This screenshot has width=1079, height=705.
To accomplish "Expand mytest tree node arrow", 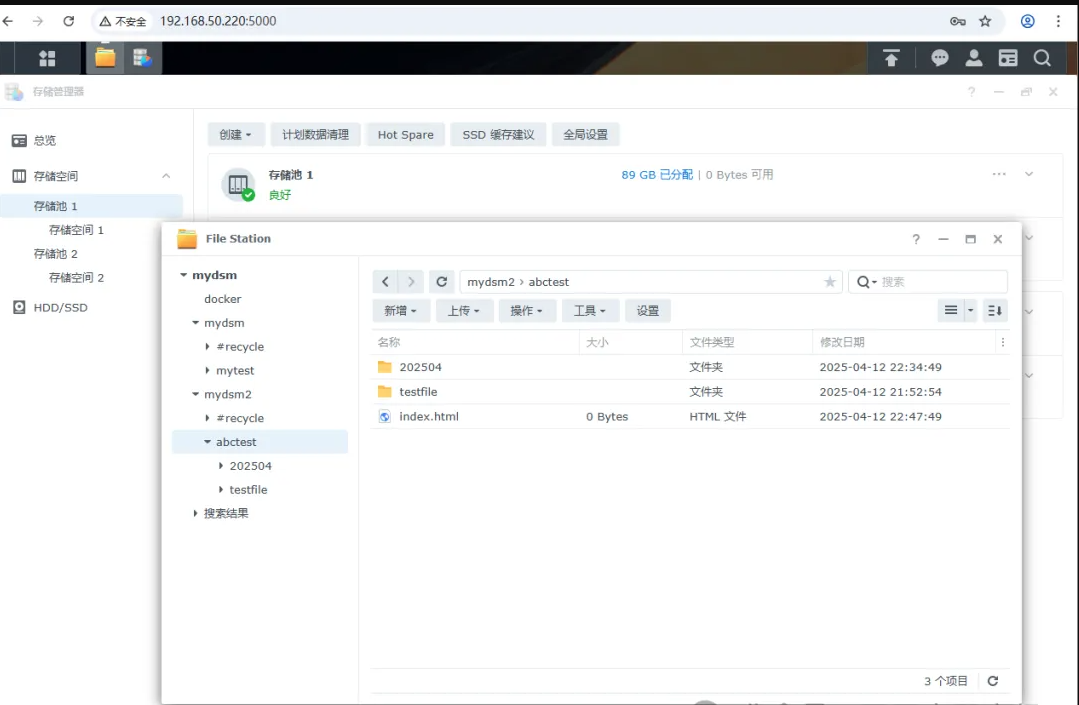I will 207,370.
